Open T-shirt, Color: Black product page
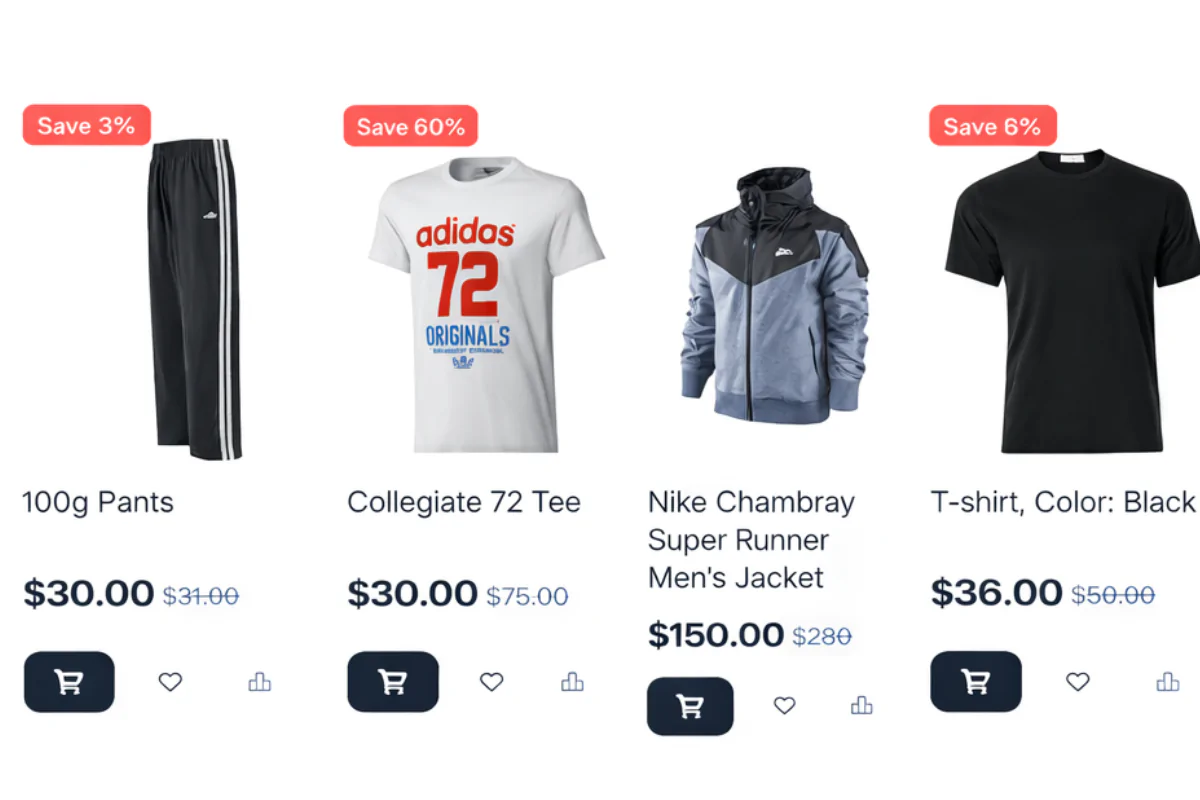1200x800 pixels. point(1063,502)
